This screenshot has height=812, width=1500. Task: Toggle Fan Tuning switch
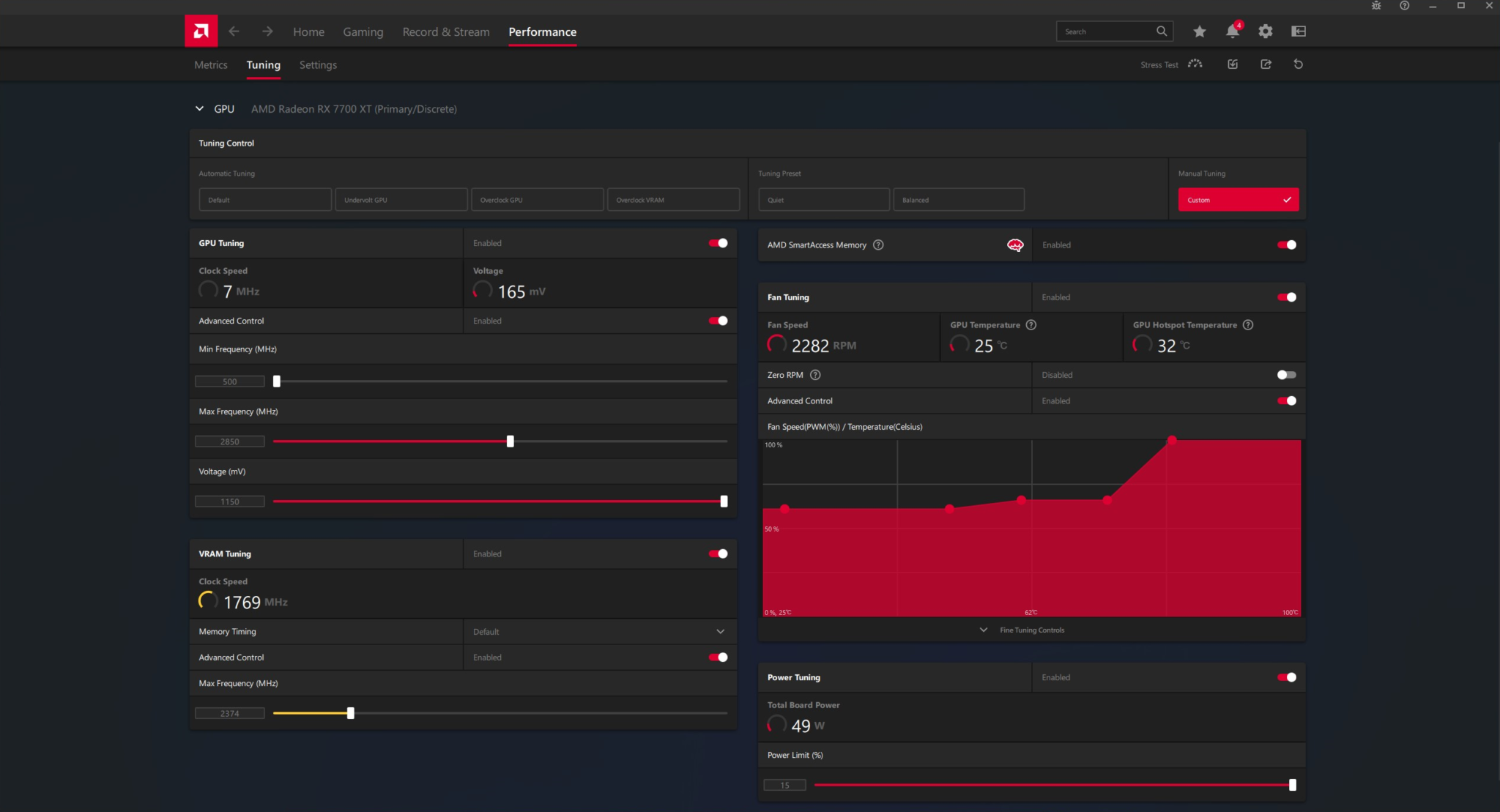coord(1287,297)
